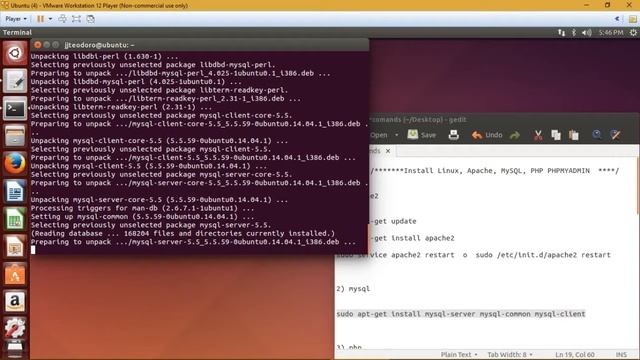Open Ubuntu Software Center launcher icon

[x=15, y=274]
